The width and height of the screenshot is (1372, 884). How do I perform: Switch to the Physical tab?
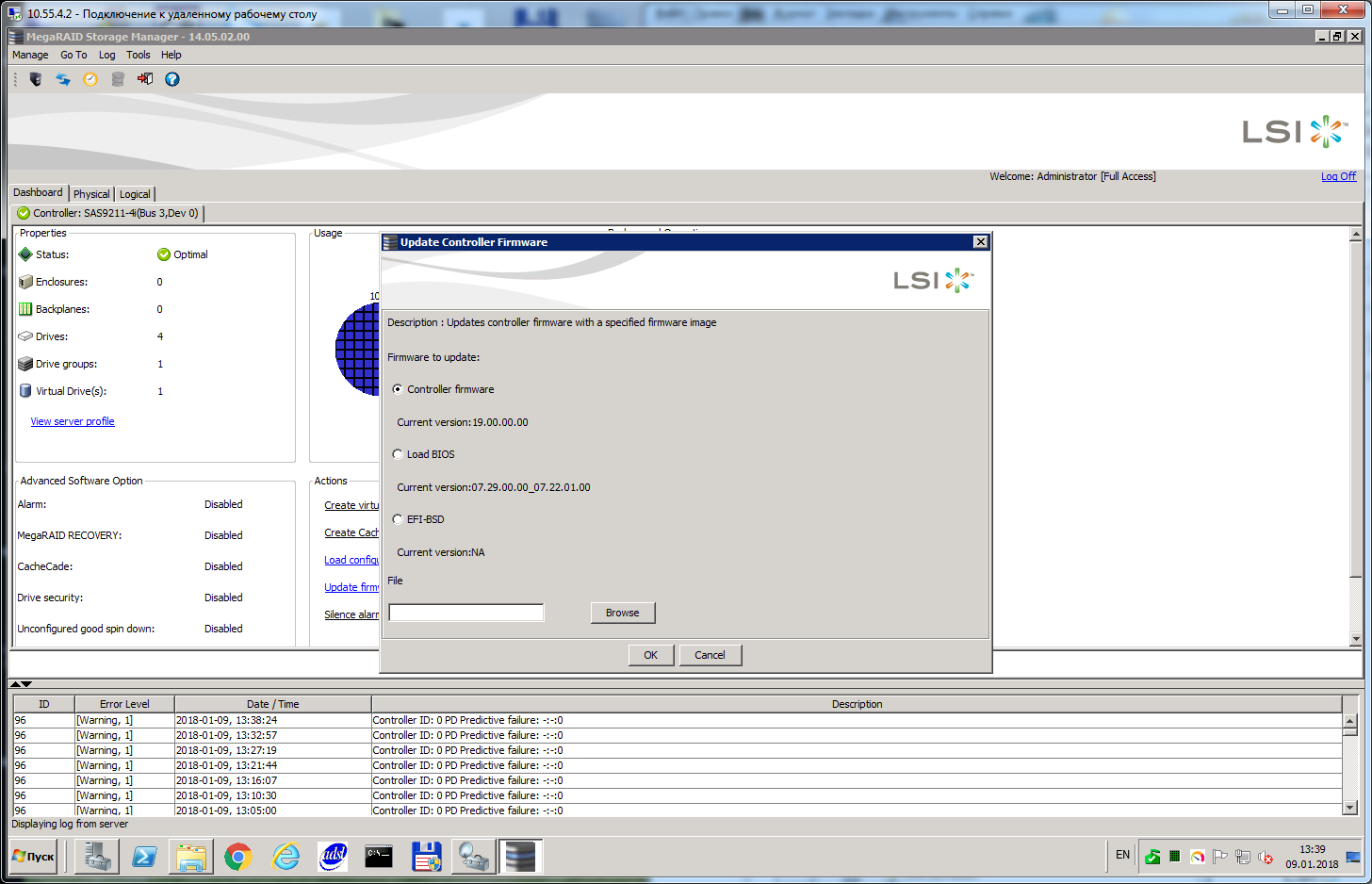point(91,194)
